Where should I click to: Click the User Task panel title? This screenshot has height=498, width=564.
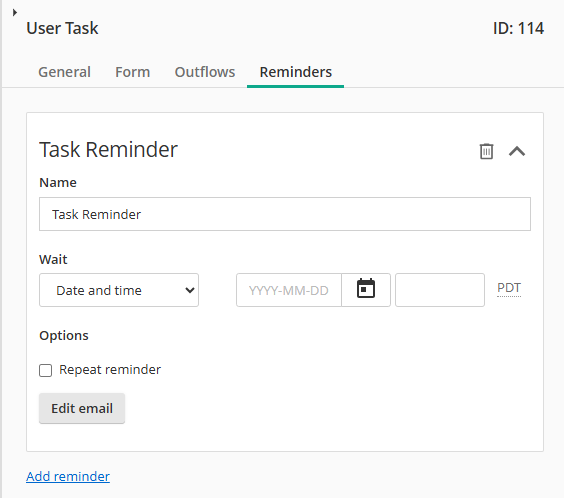pyautogui.click(x=62, y=28)
